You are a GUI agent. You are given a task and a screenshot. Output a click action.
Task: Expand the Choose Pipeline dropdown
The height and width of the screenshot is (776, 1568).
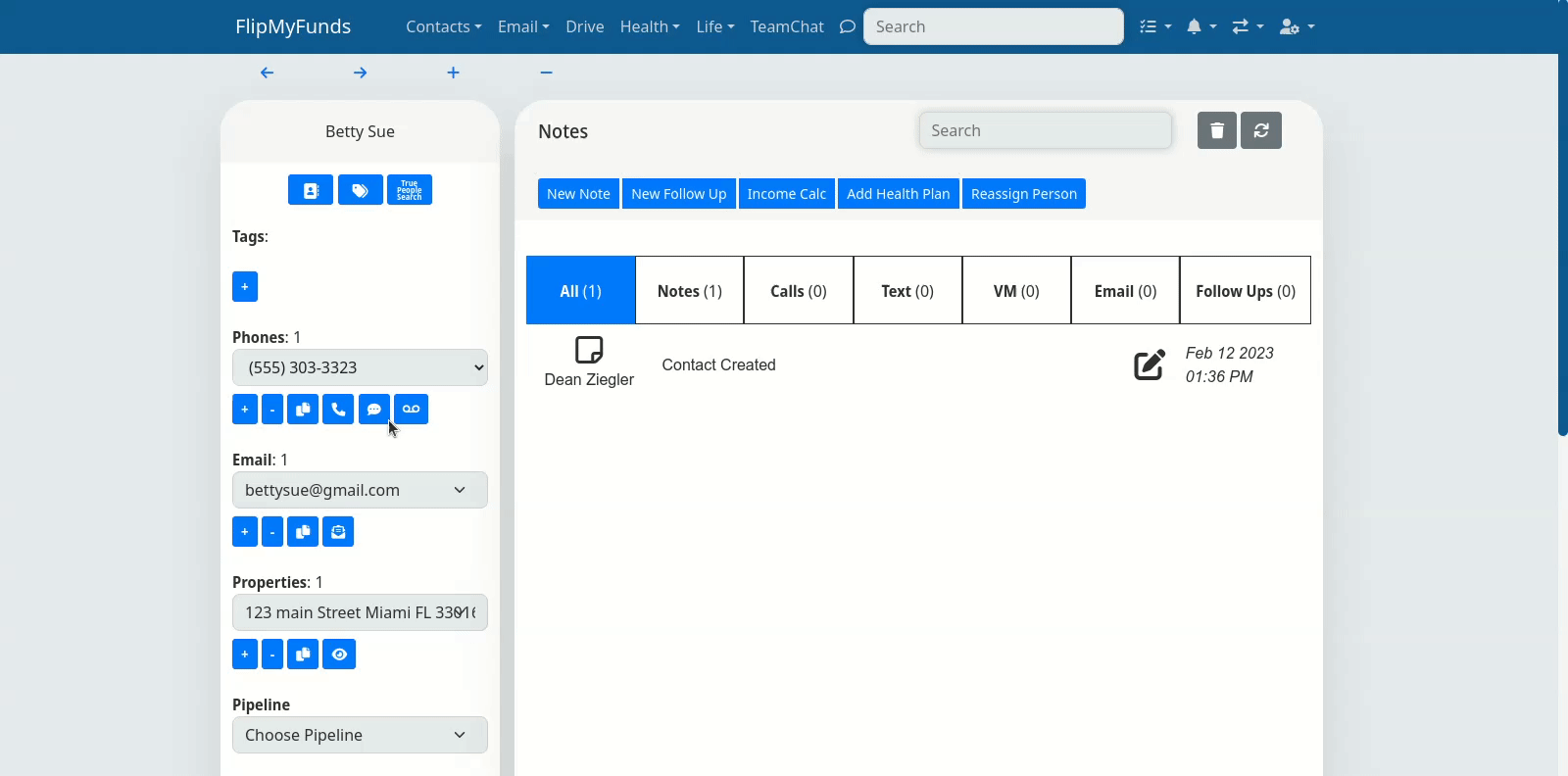tap(360, 735)
